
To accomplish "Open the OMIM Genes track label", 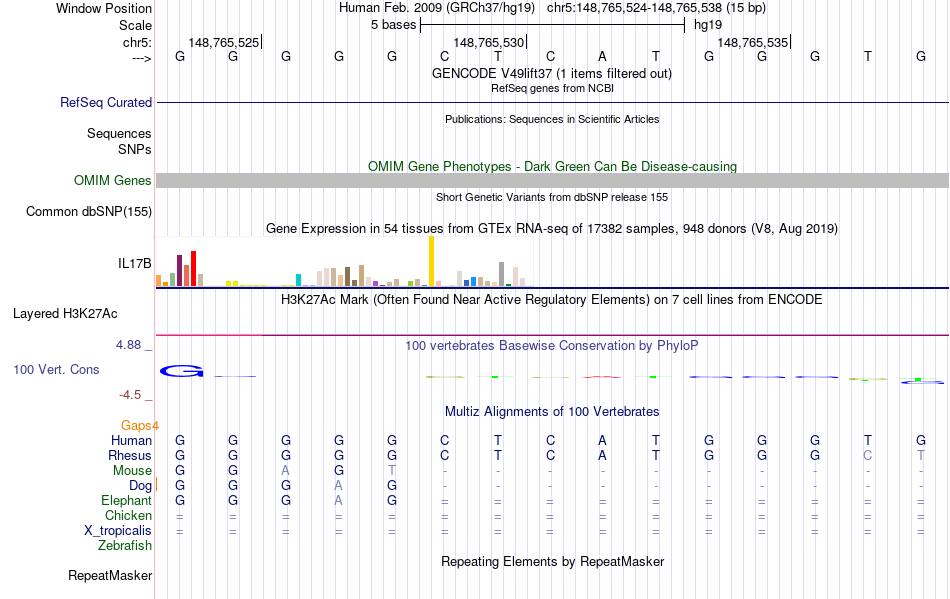I will pyautogui.click(x=112, y=180).
